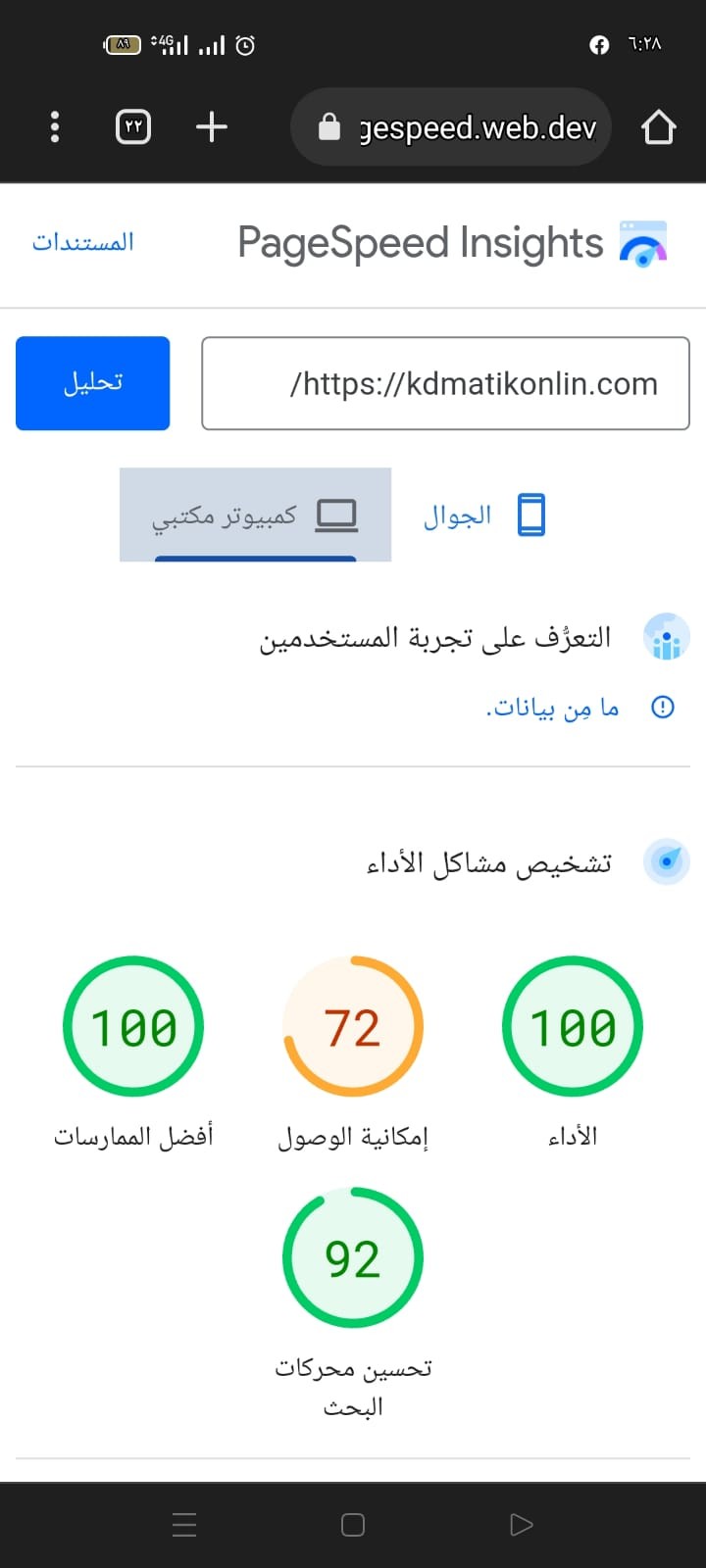
Task: Open the أفضل الممارسات best practices score
Action: (133, 1027)
